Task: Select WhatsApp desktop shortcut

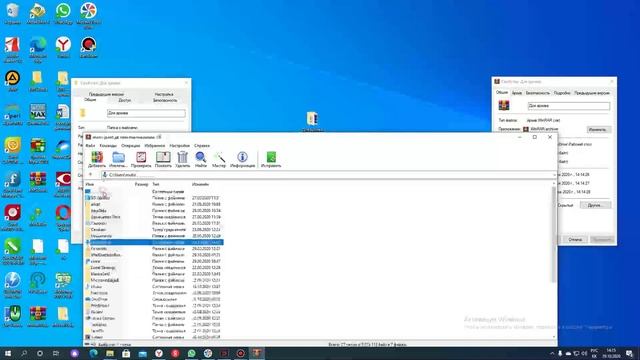Action: click(x=63, y=14)
